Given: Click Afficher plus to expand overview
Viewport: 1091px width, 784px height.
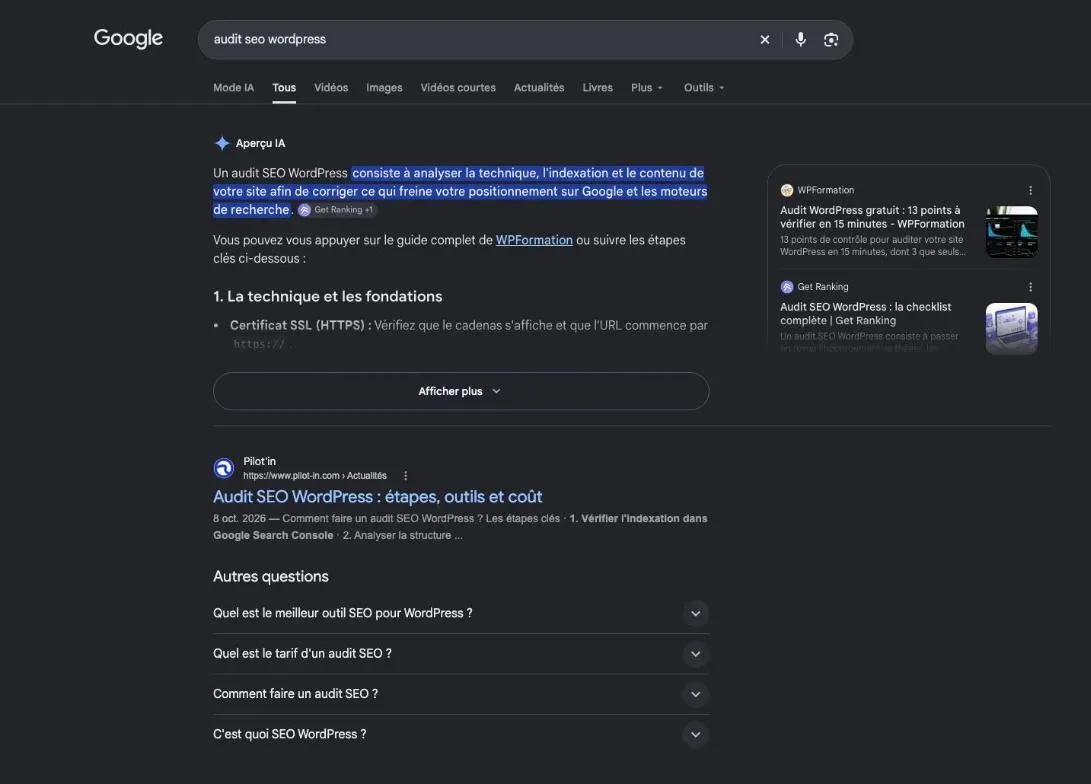Looking at the screenshot, I should point(461,391).
